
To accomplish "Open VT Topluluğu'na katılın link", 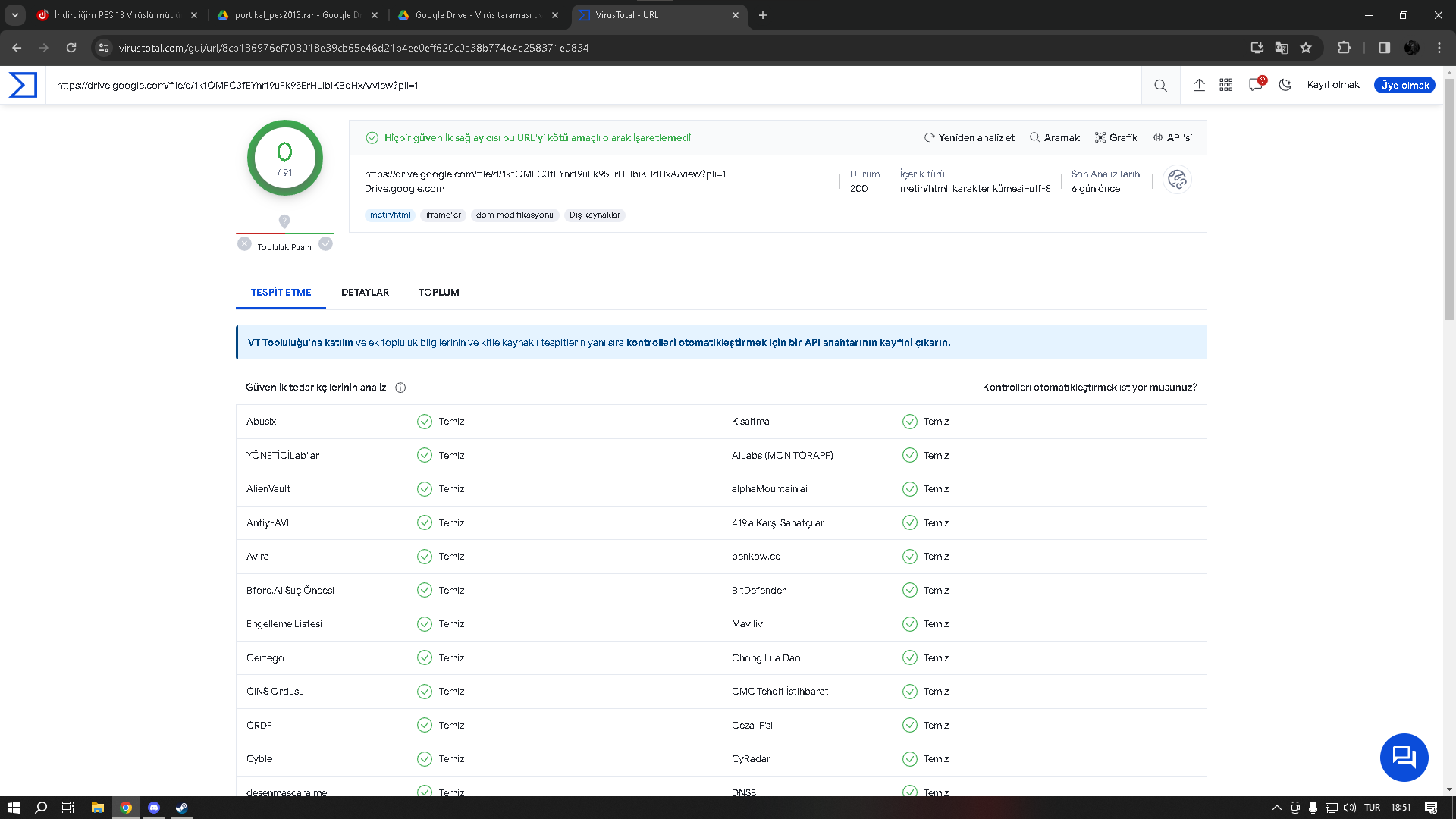I will (300, 343).
